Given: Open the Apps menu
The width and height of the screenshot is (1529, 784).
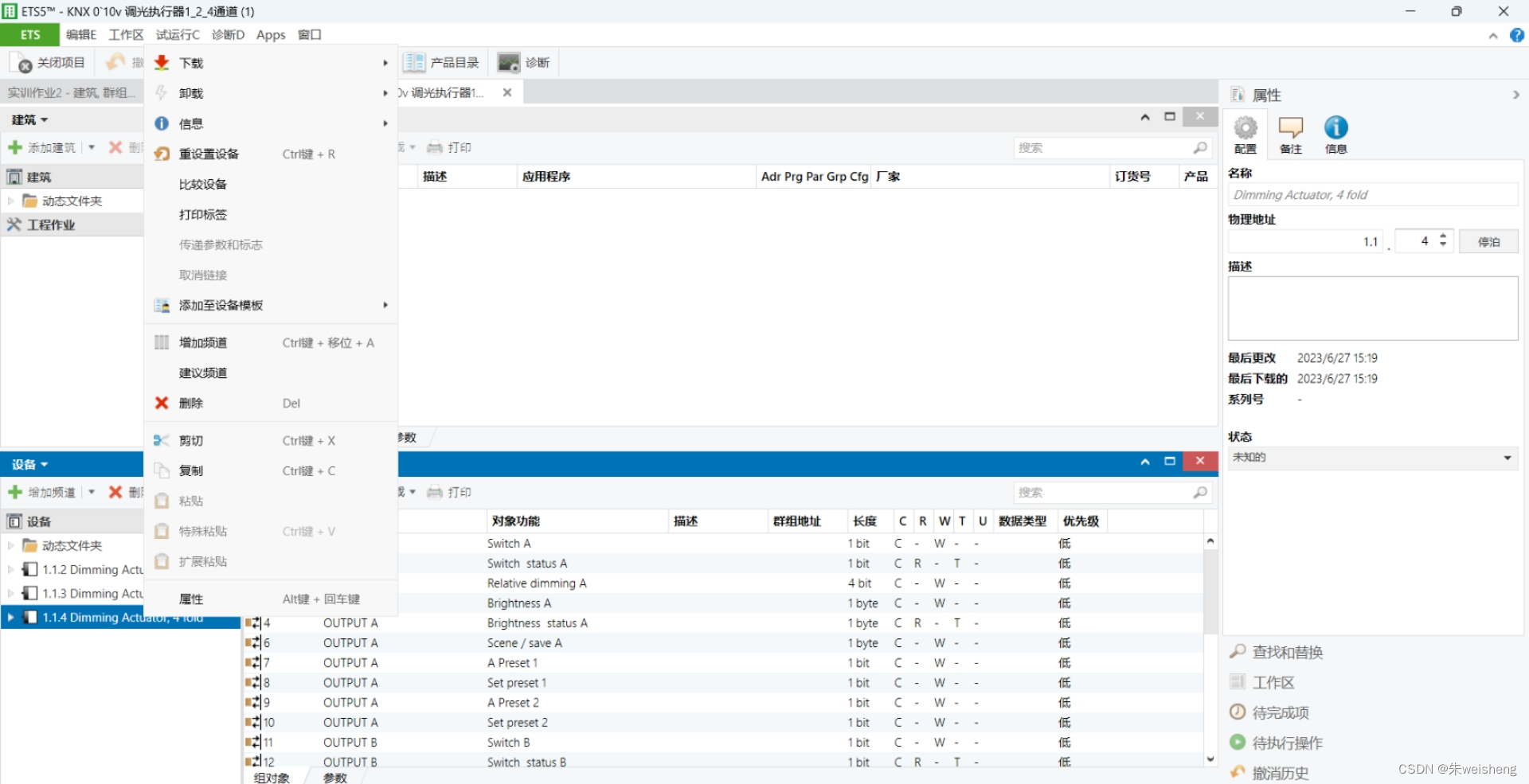Looking at the screenshot, I should pyautogui.click(x=271, y=35).
